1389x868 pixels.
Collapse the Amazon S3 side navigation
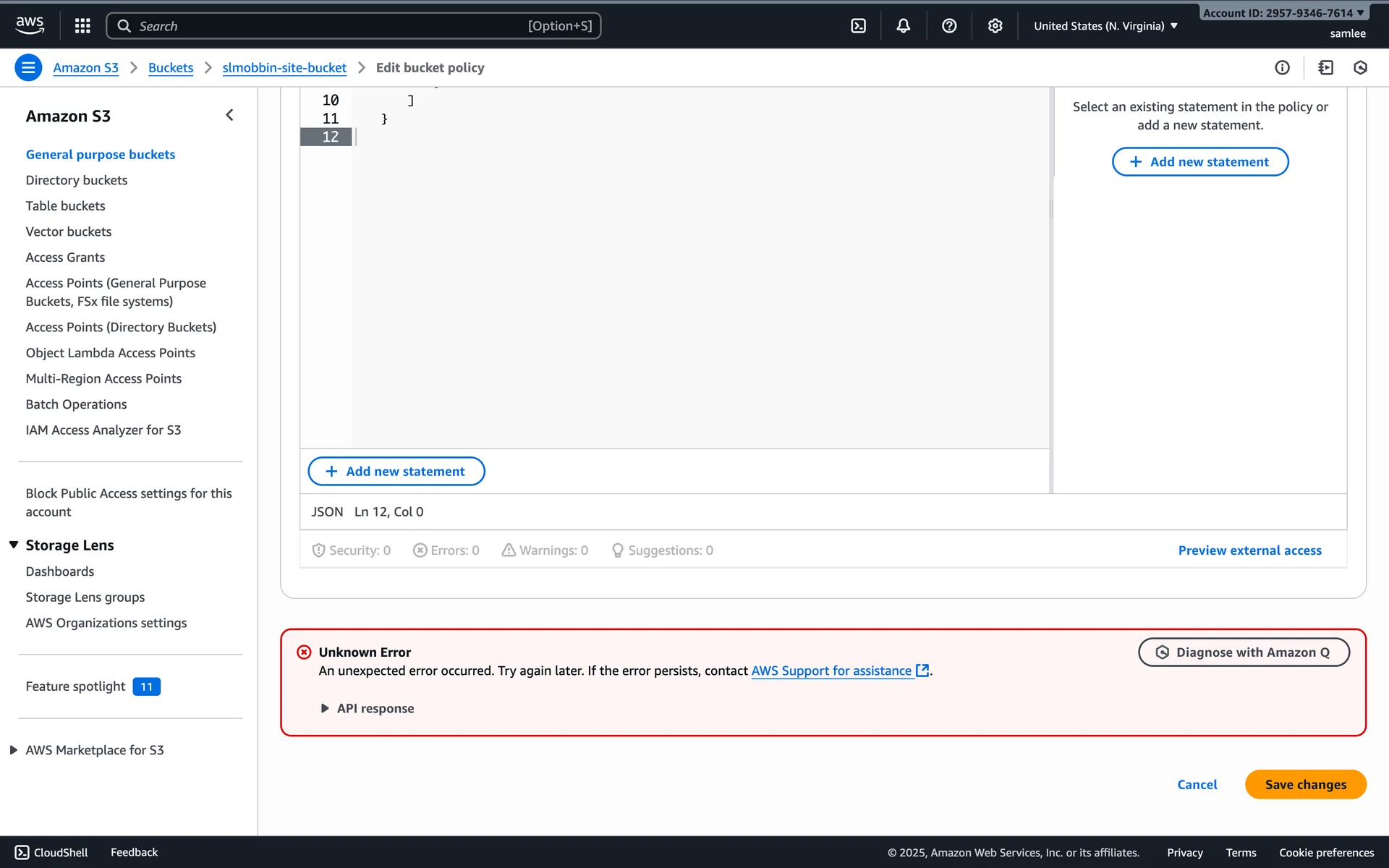pos(229,115)
